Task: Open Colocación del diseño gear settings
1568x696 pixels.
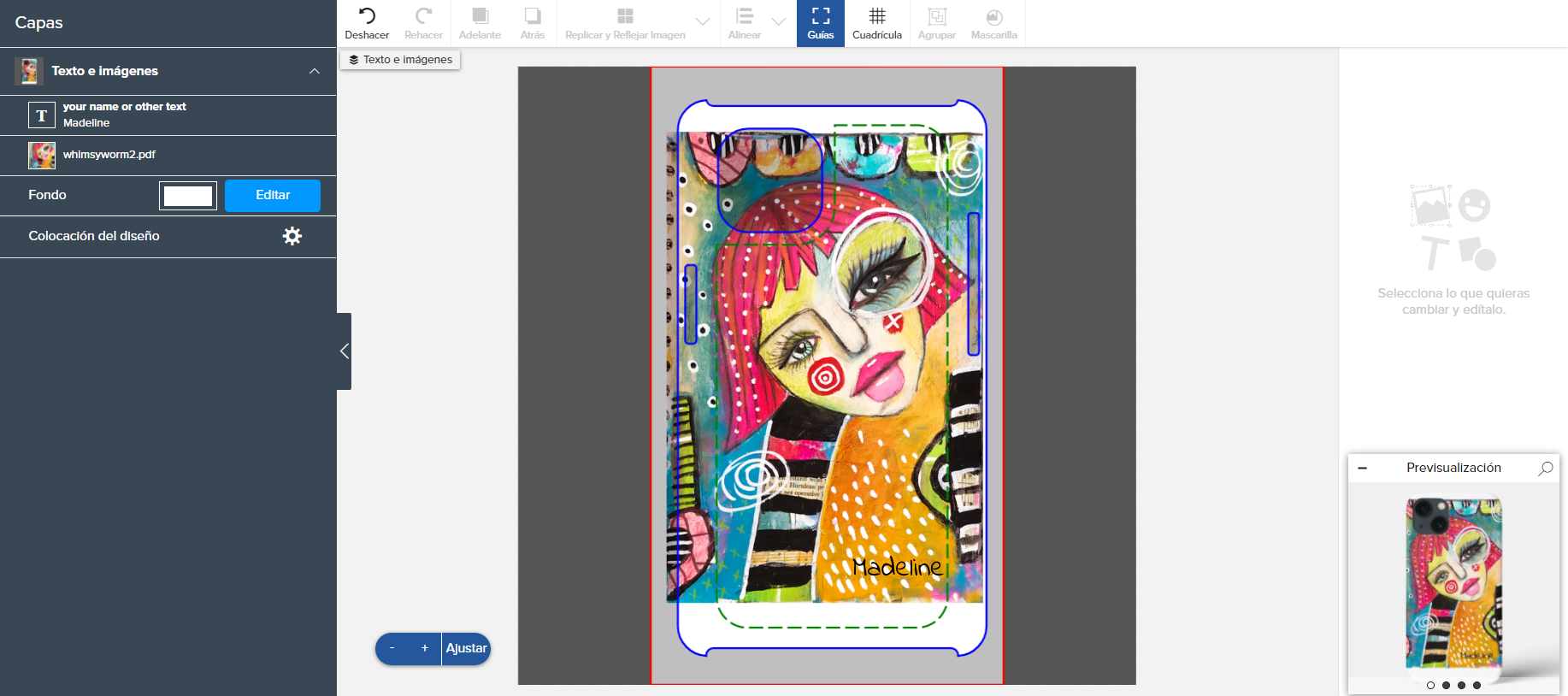Action: tap(292, 236)
